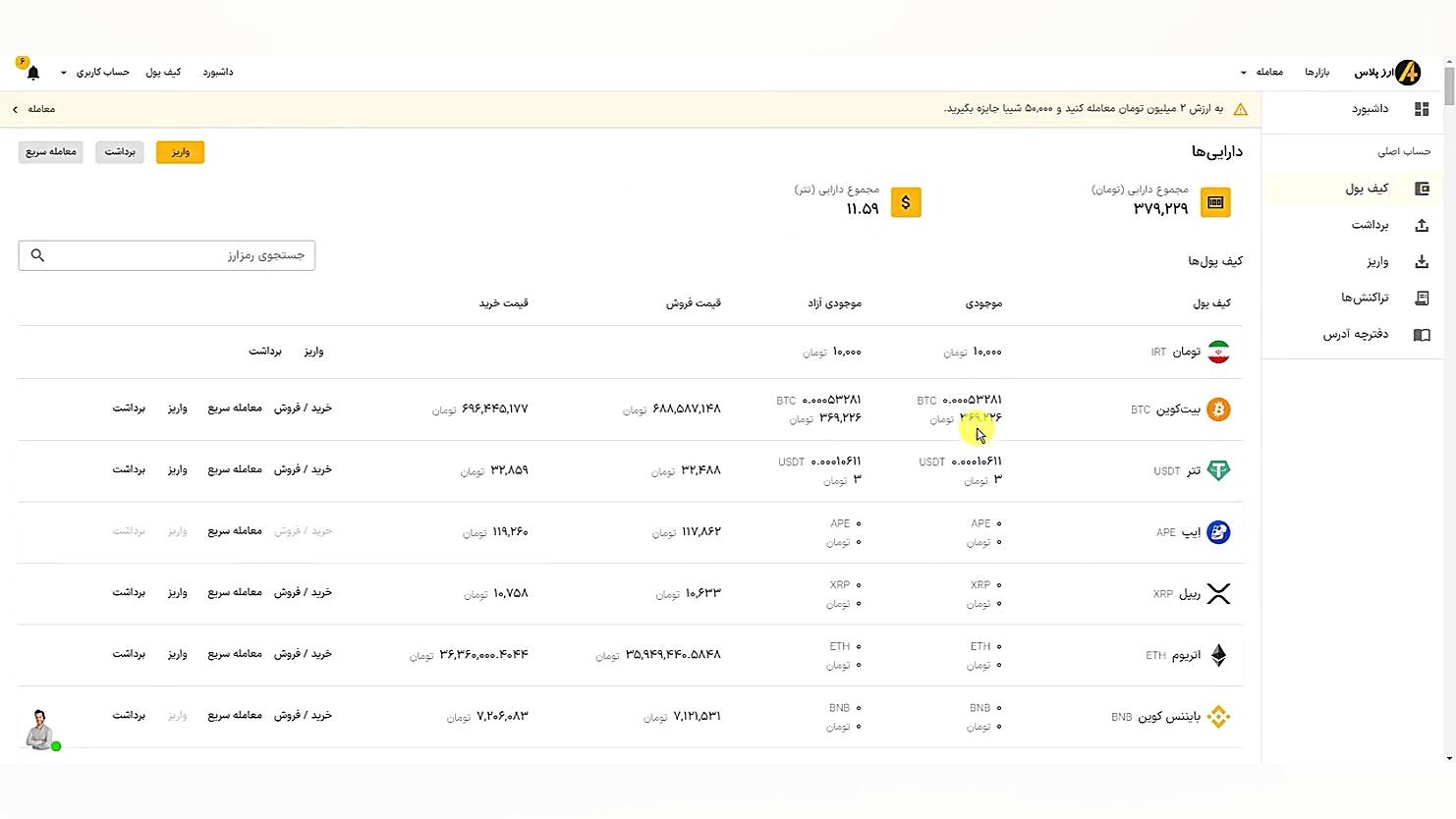Click the قیمت خرید column header
The width and height of the screenshot is (1456, 819).
tap(504, 302)
